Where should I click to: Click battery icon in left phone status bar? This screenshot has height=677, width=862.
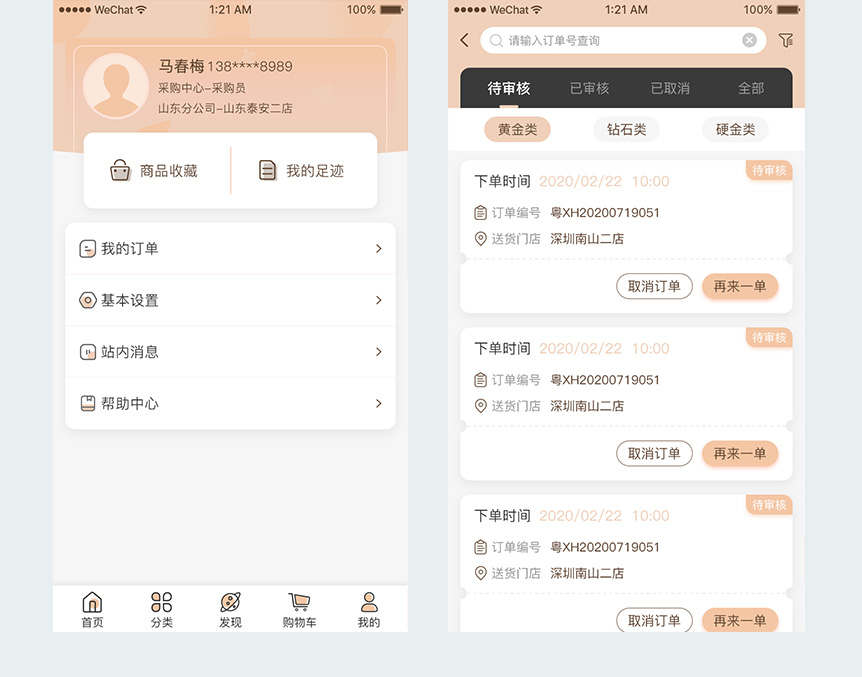click(x=391, y=10)
